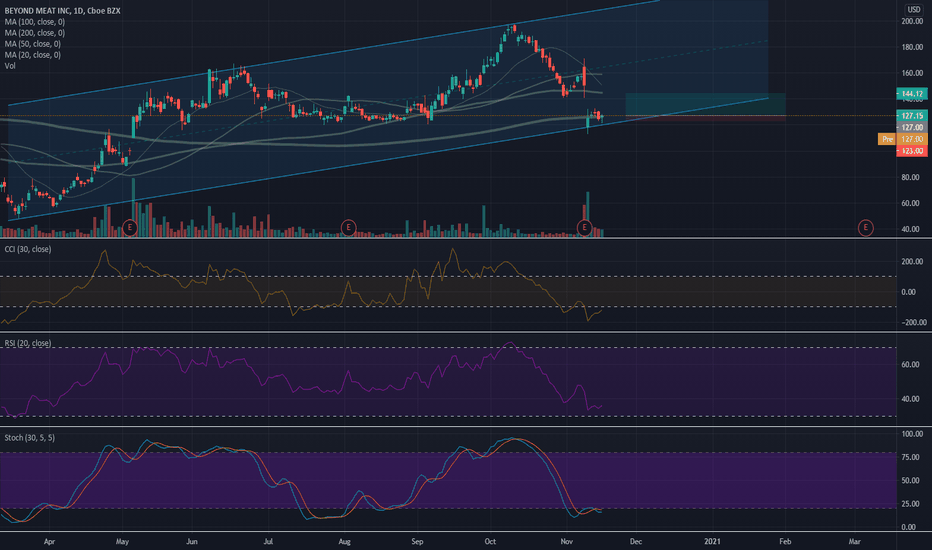Viewport: 932px width, 550px height.
Task: Click 180.00 on the main price scale
Action: pyautogui.click(x=912, y=48)
